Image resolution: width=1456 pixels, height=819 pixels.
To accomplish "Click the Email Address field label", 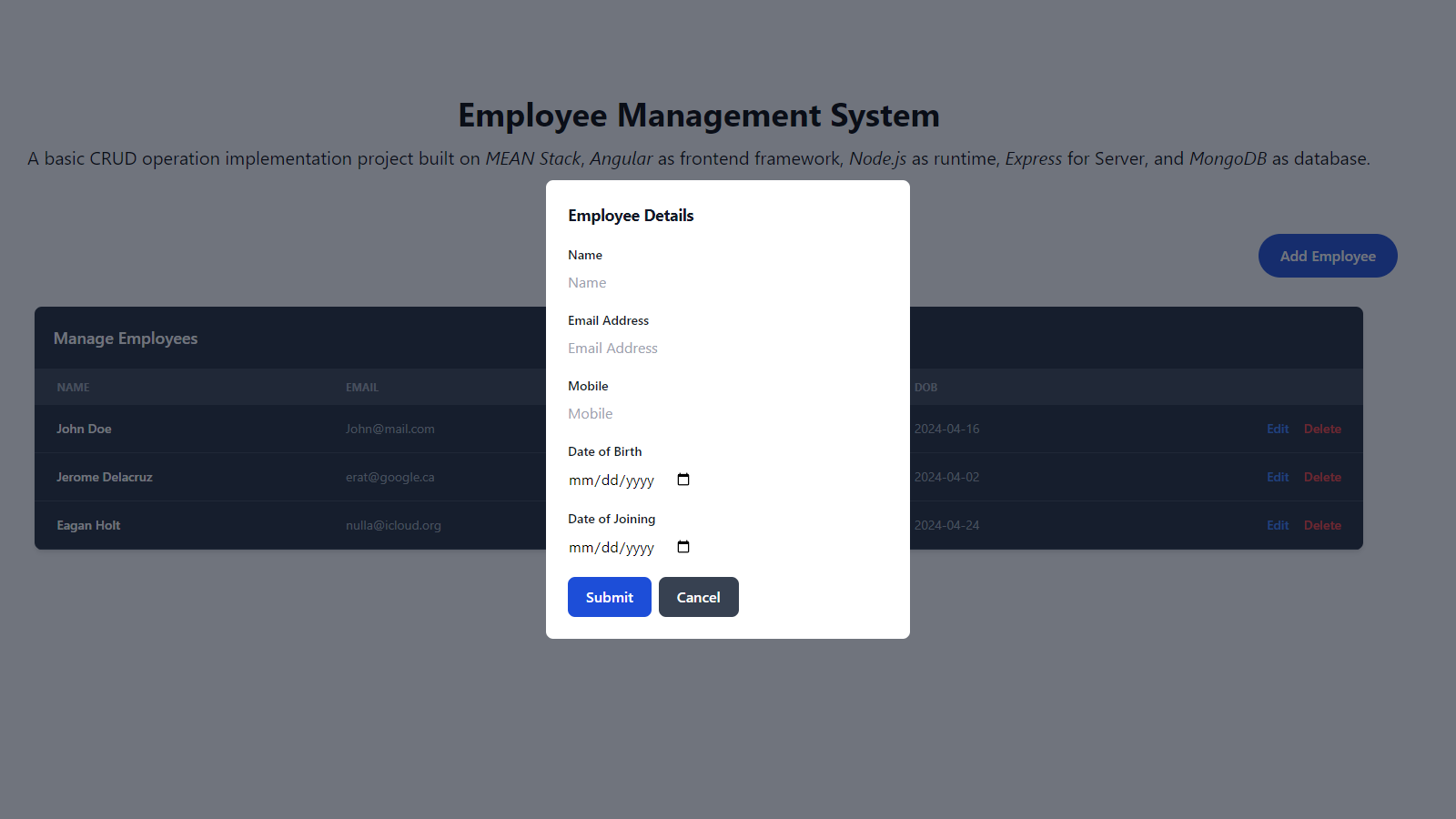I will 609,320.
